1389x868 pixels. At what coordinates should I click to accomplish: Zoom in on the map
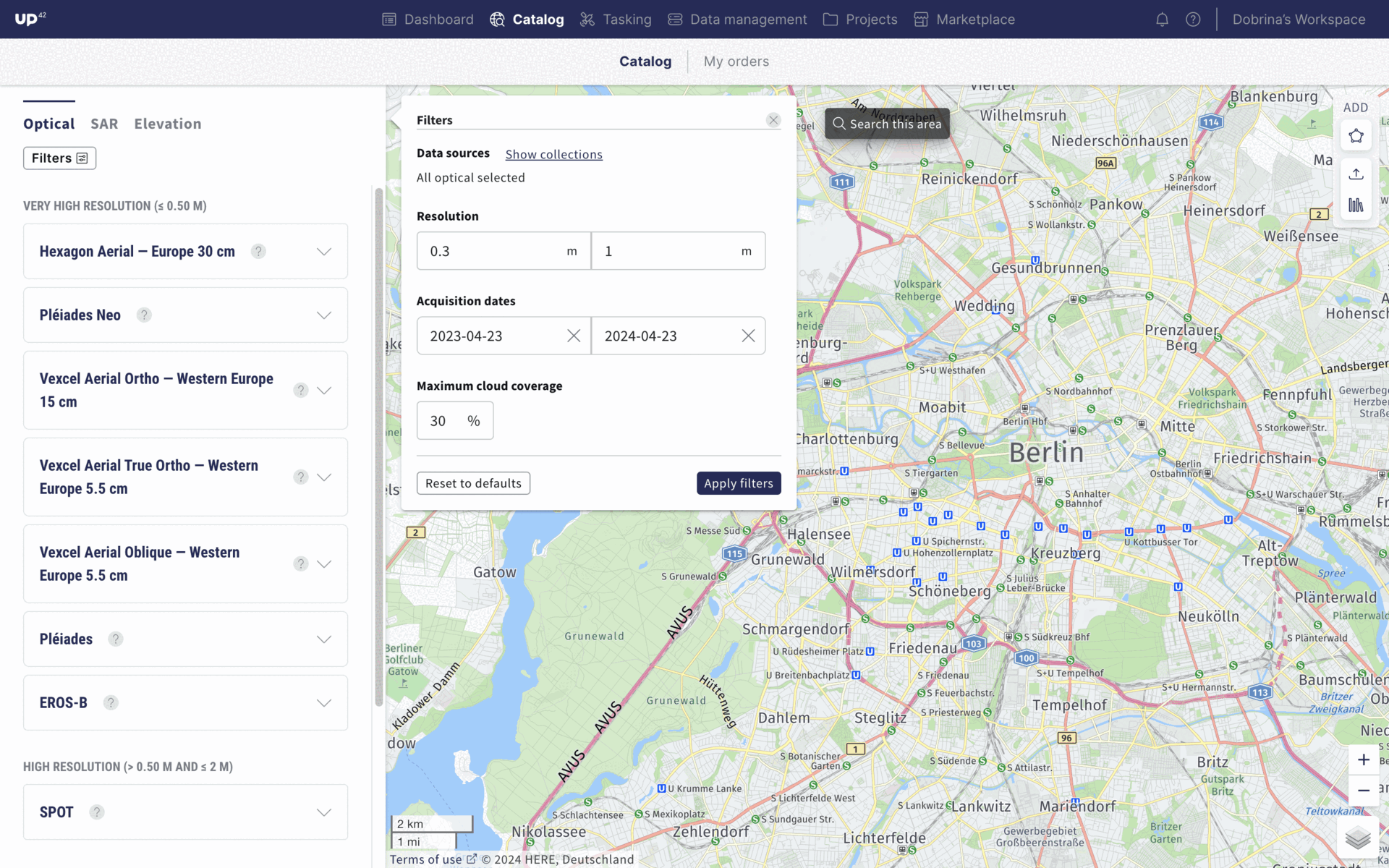[1363, 759]
